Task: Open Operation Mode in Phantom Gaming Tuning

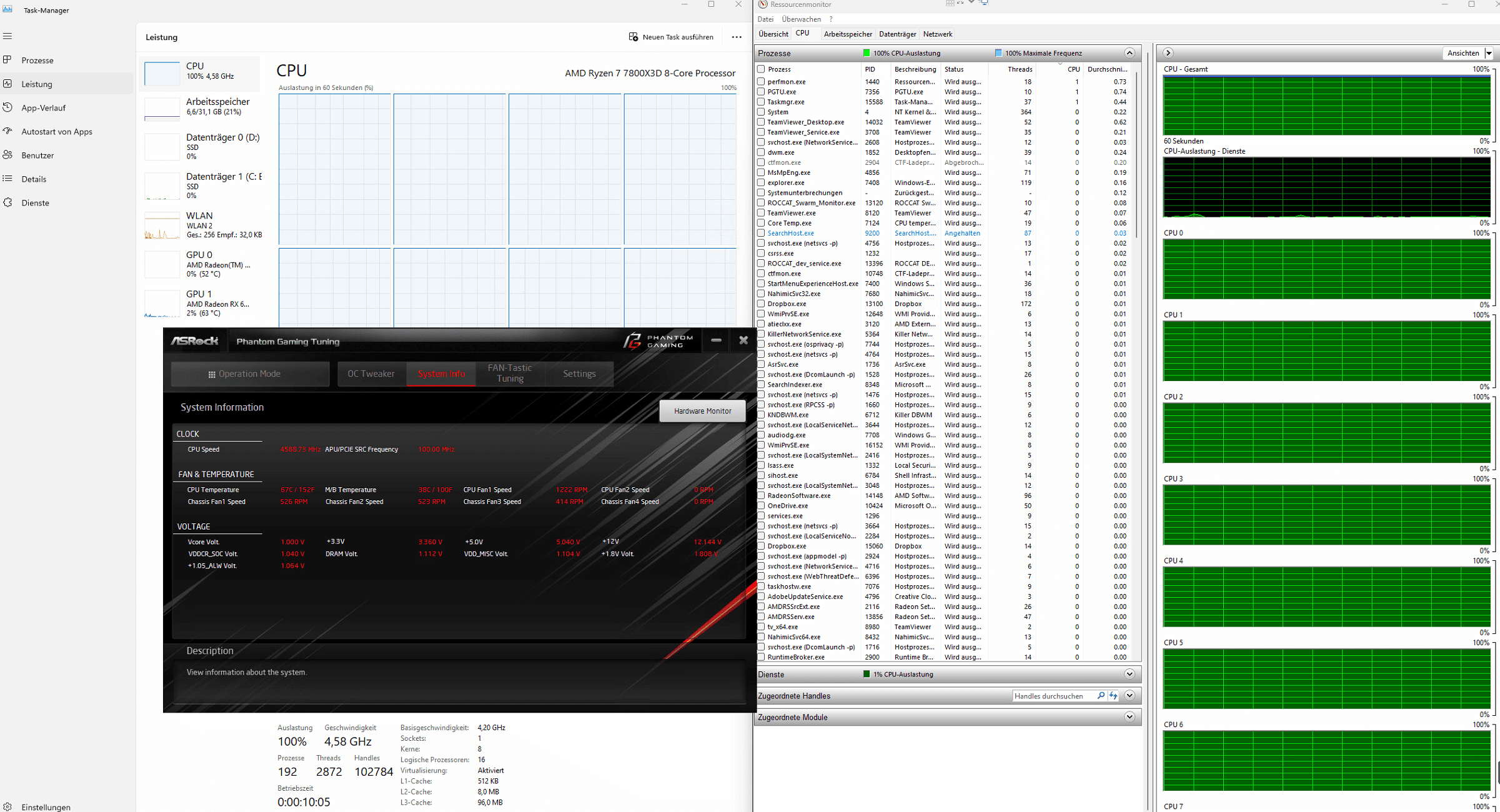Action: click(250, 374)
